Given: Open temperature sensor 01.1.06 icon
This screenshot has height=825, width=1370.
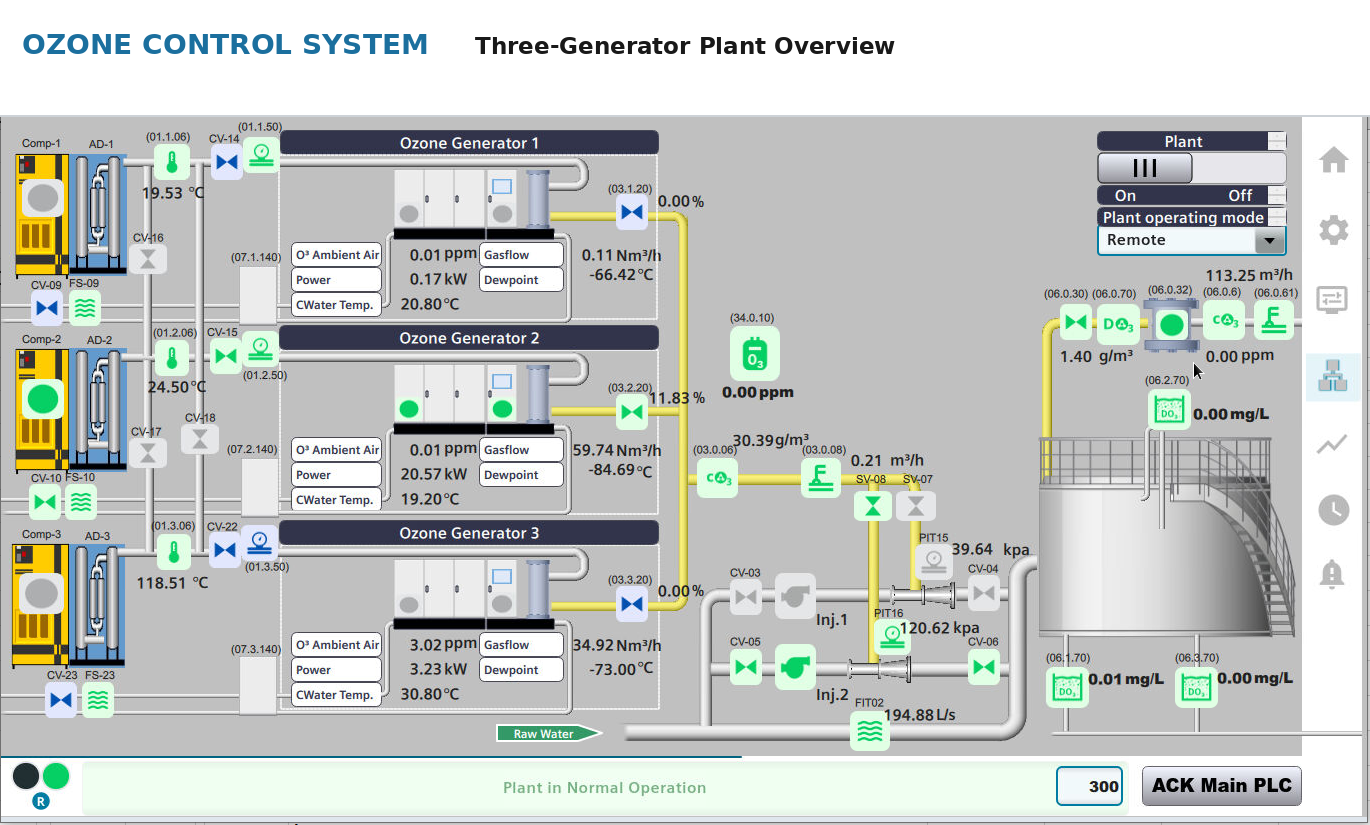Looking at the screenshot, I should pos(171,160).
